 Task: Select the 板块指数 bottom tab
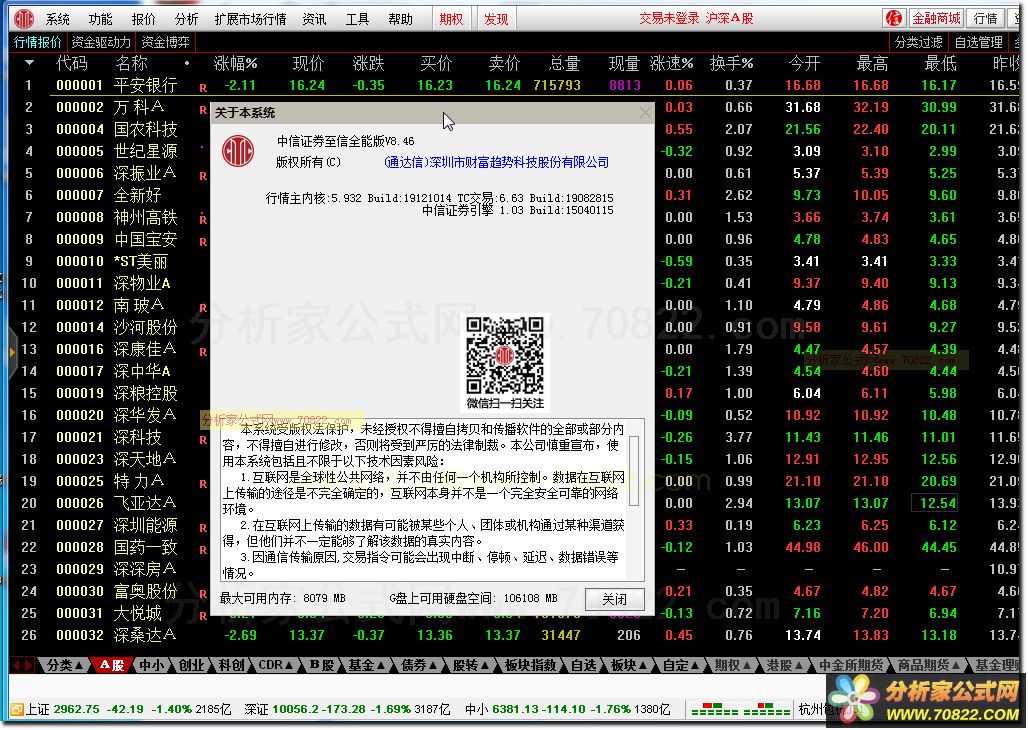pos(530,665)
